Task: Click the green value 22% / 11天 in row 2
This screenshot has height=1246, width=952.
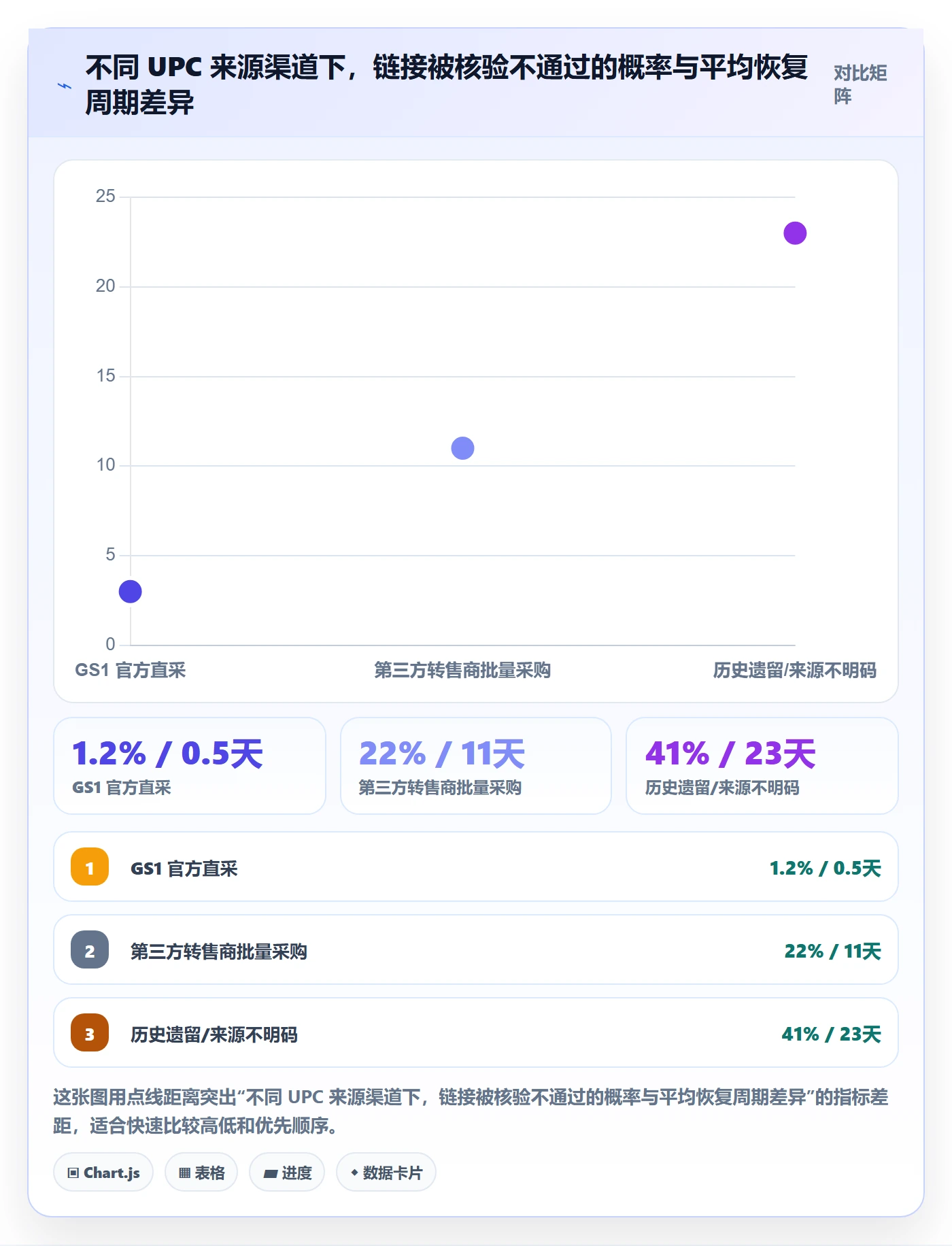Action: click(x=832, y=951)
